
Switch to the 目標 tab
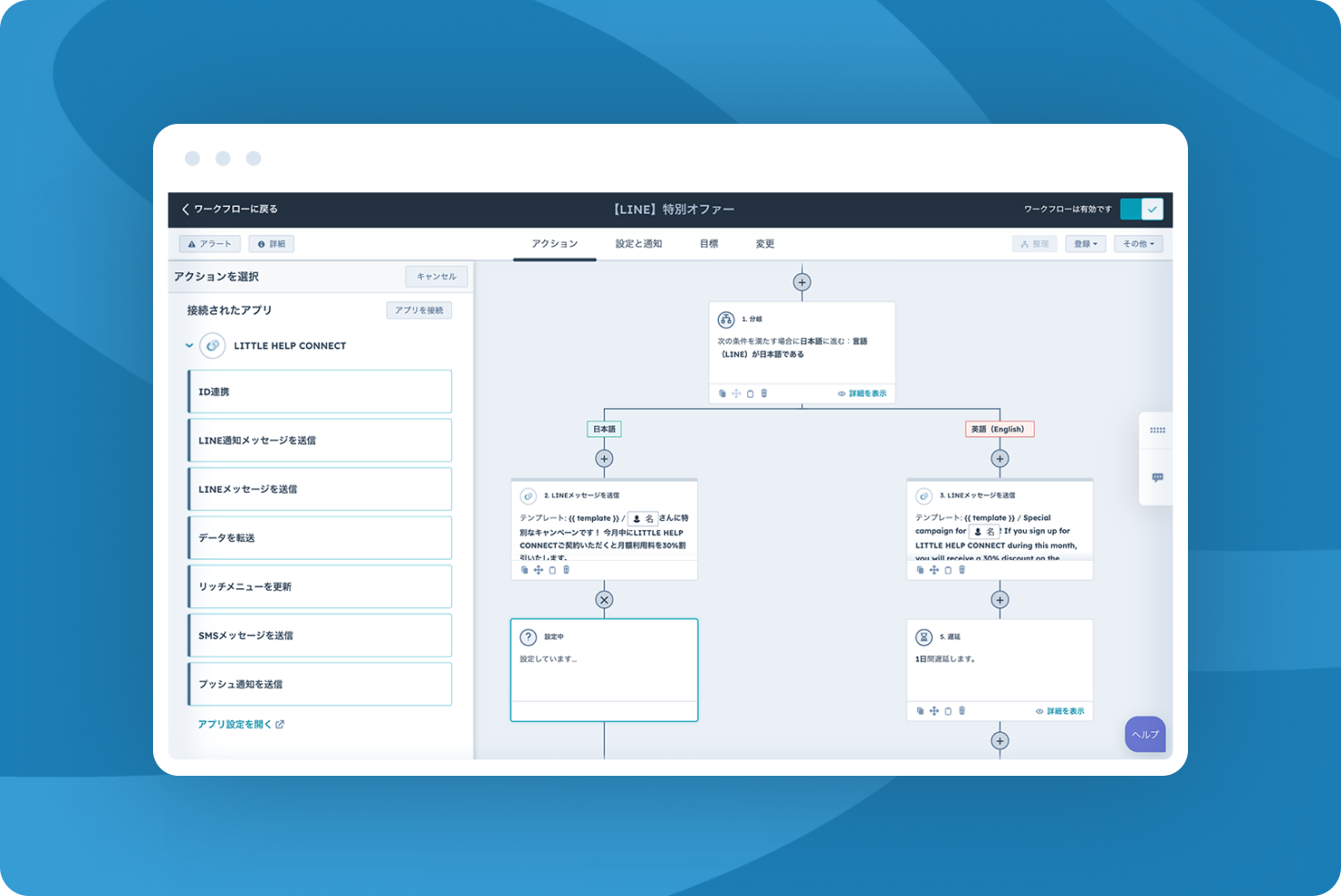[709, 244]
